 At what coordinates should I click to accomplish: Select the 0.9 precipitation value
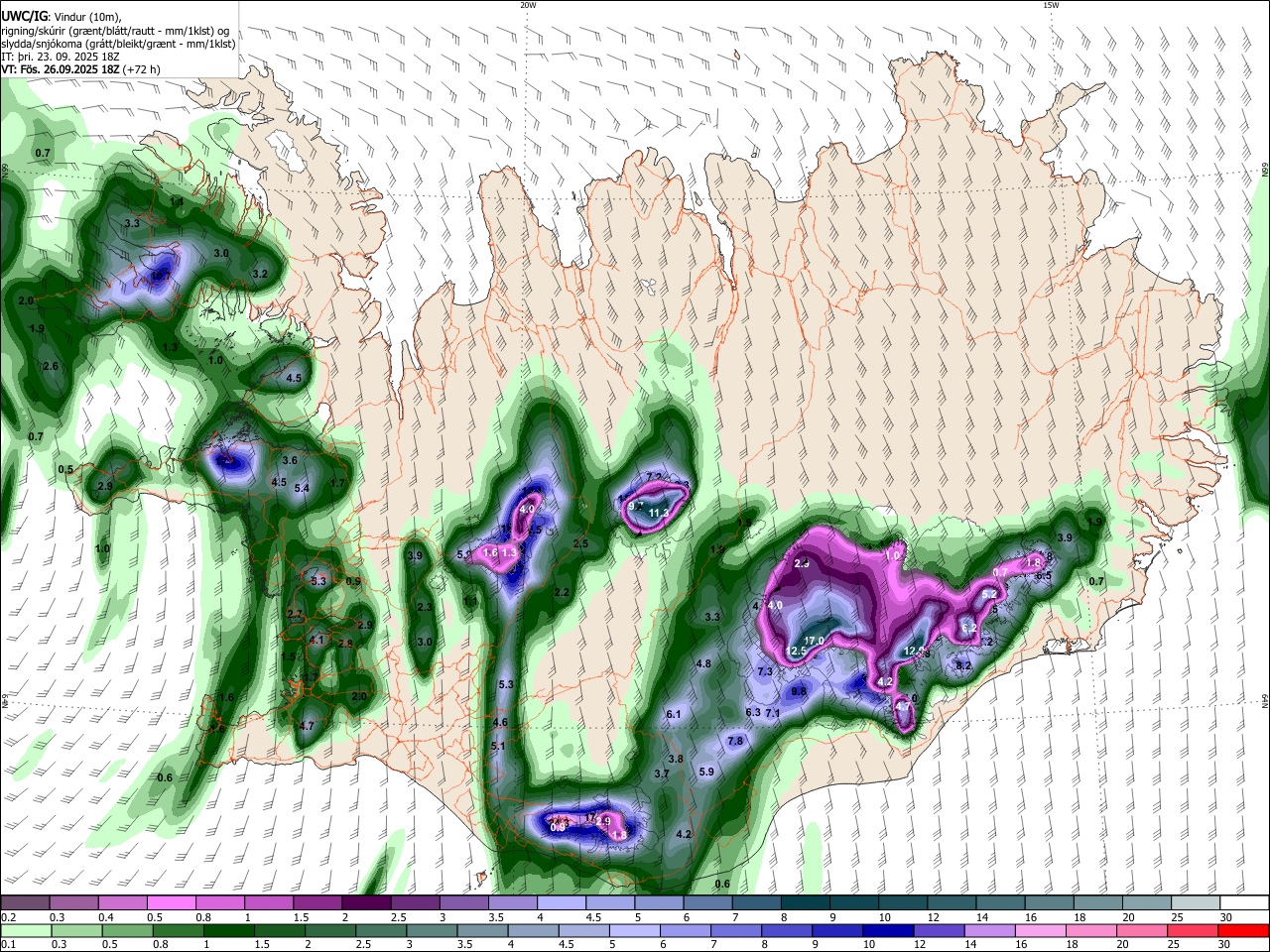tap(353, 581)
